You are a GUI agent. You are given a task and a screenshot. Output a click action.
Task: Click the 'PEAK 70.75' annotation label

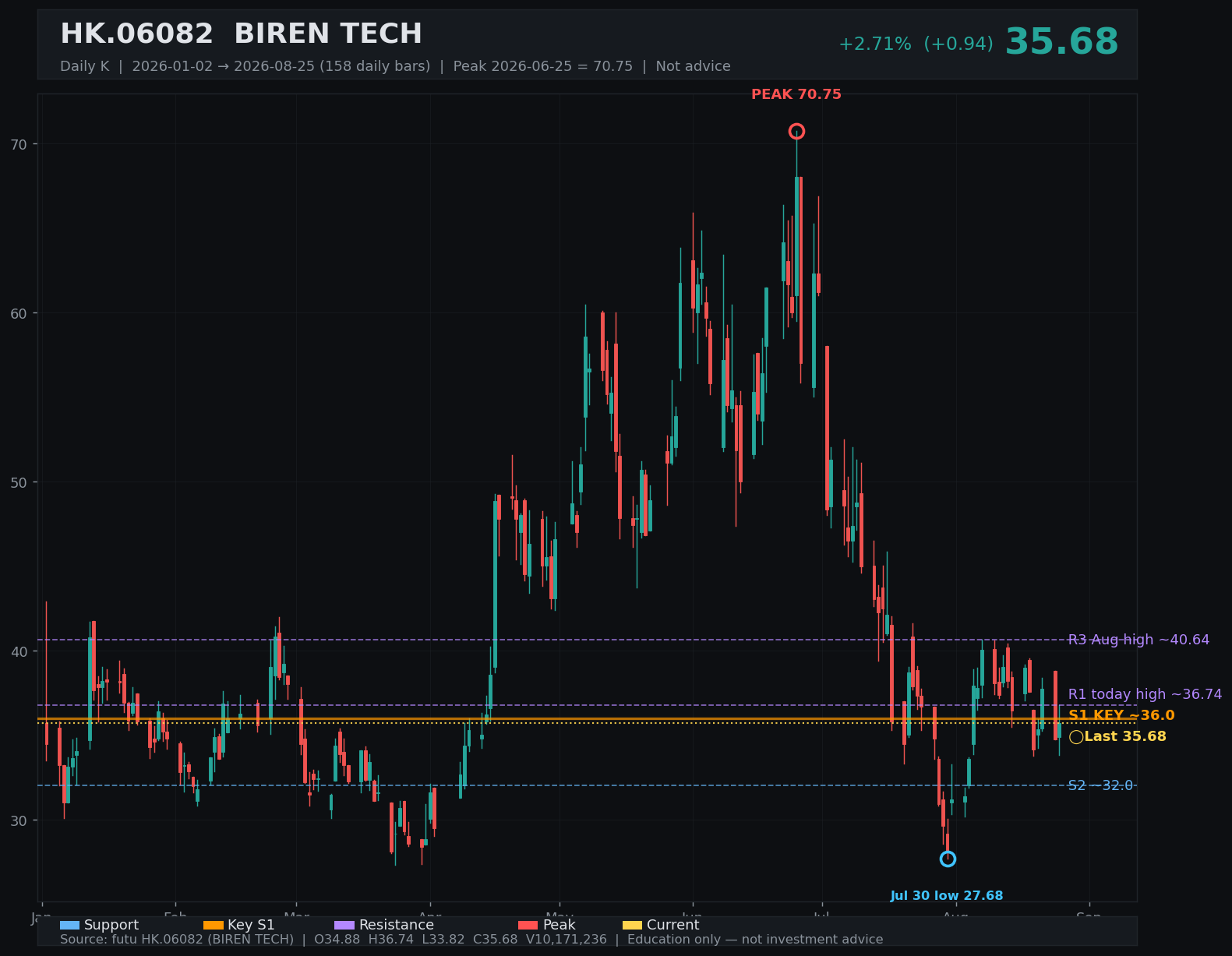point(796,95)
